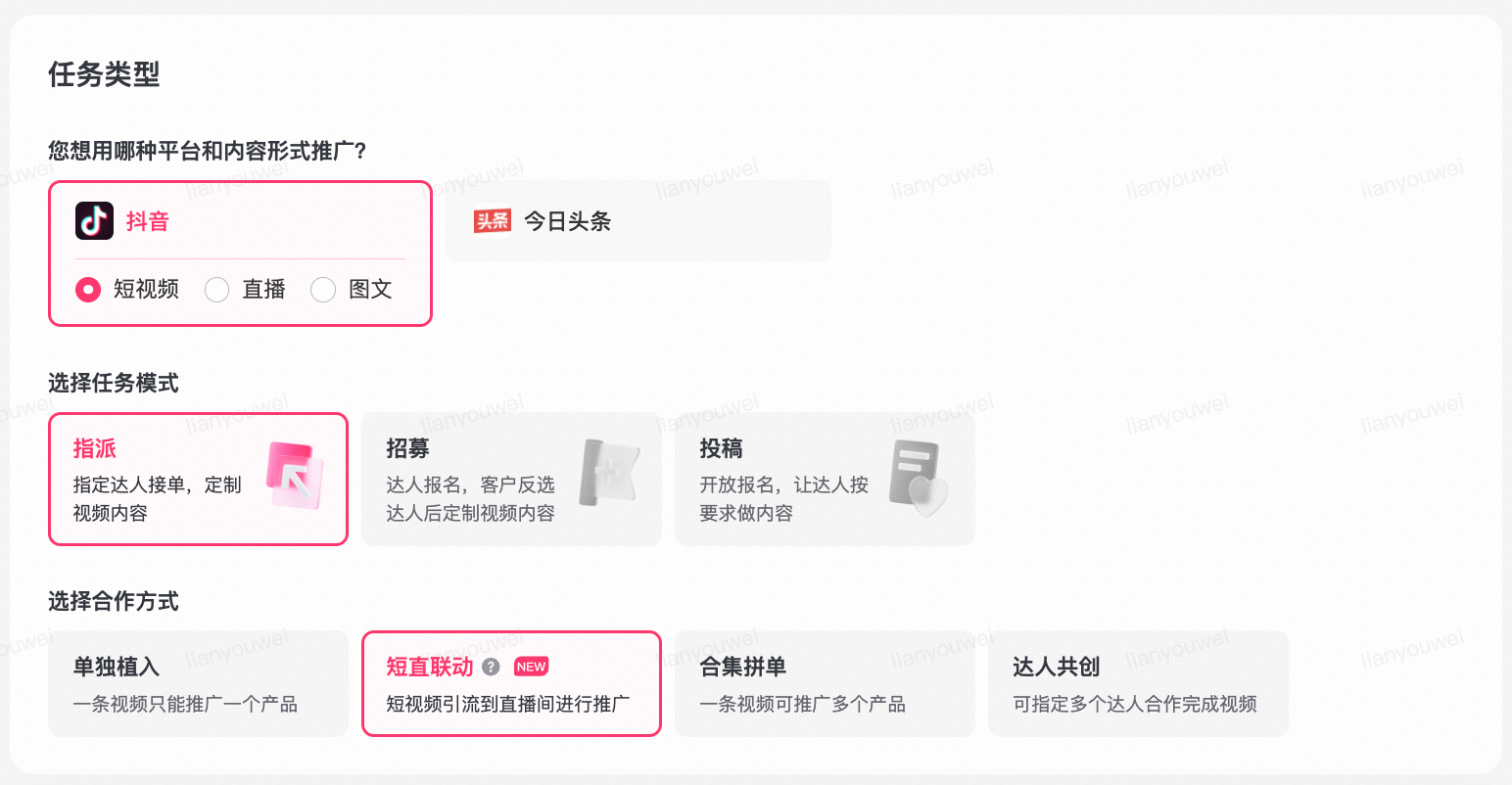This screenshot has width=1512, height=785.
Task: Choose the 今日头条 platform card
Action: (638, 221)
